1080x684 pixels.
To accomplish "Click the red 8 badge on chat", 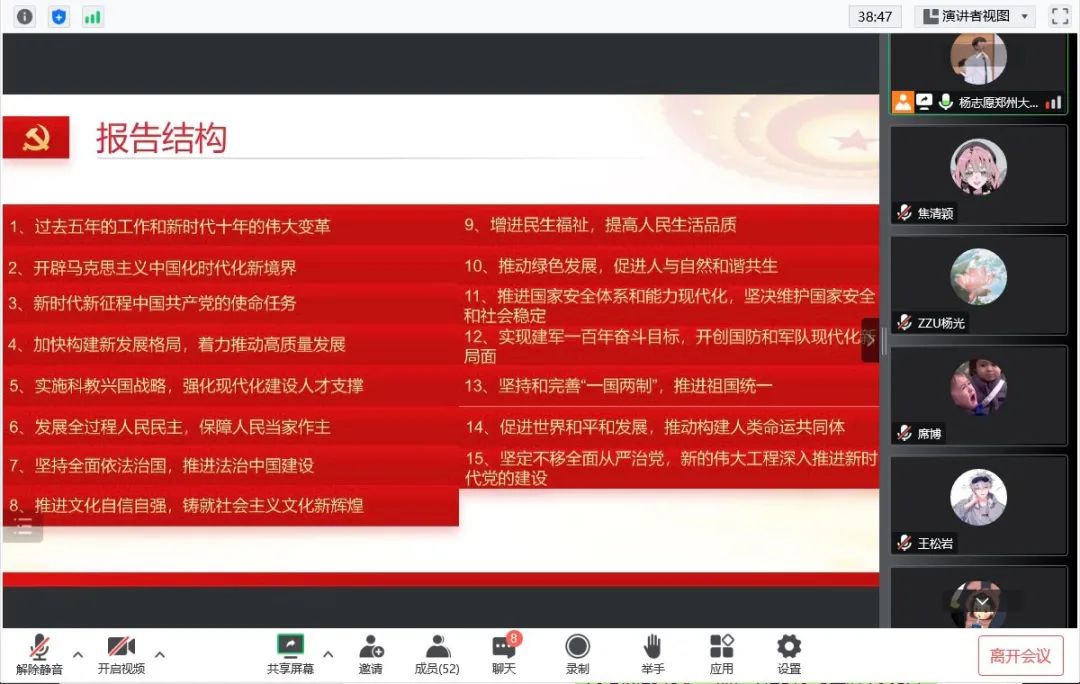I will click(513, 638).
